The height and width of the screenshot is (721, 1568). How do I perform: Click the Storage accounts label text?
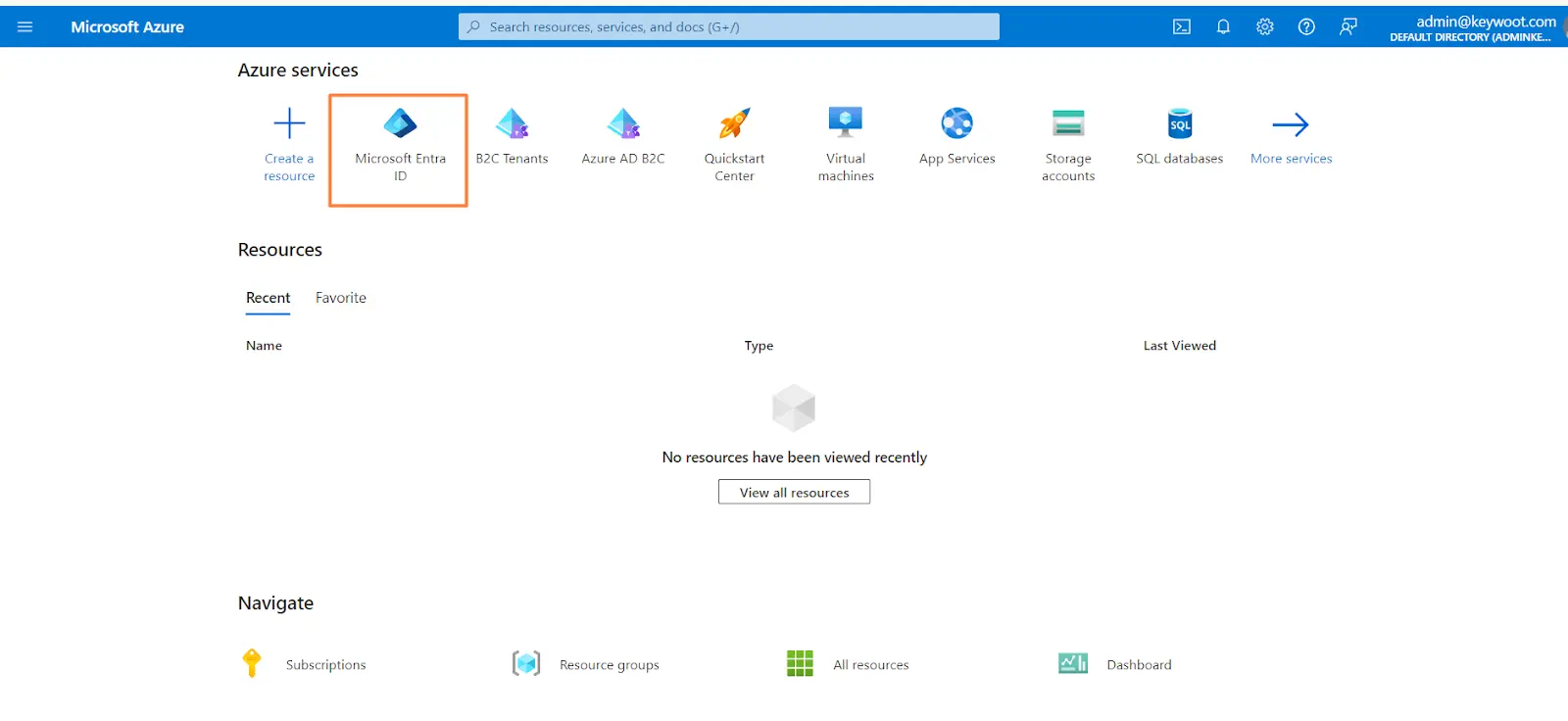1068,168
